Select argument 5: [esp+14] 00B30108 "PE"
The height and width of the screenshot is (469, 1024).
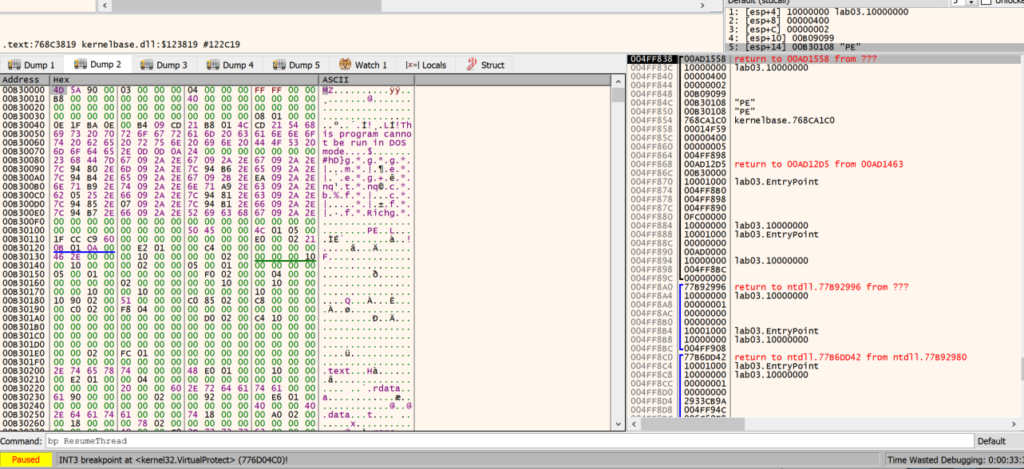click(875, 46)
